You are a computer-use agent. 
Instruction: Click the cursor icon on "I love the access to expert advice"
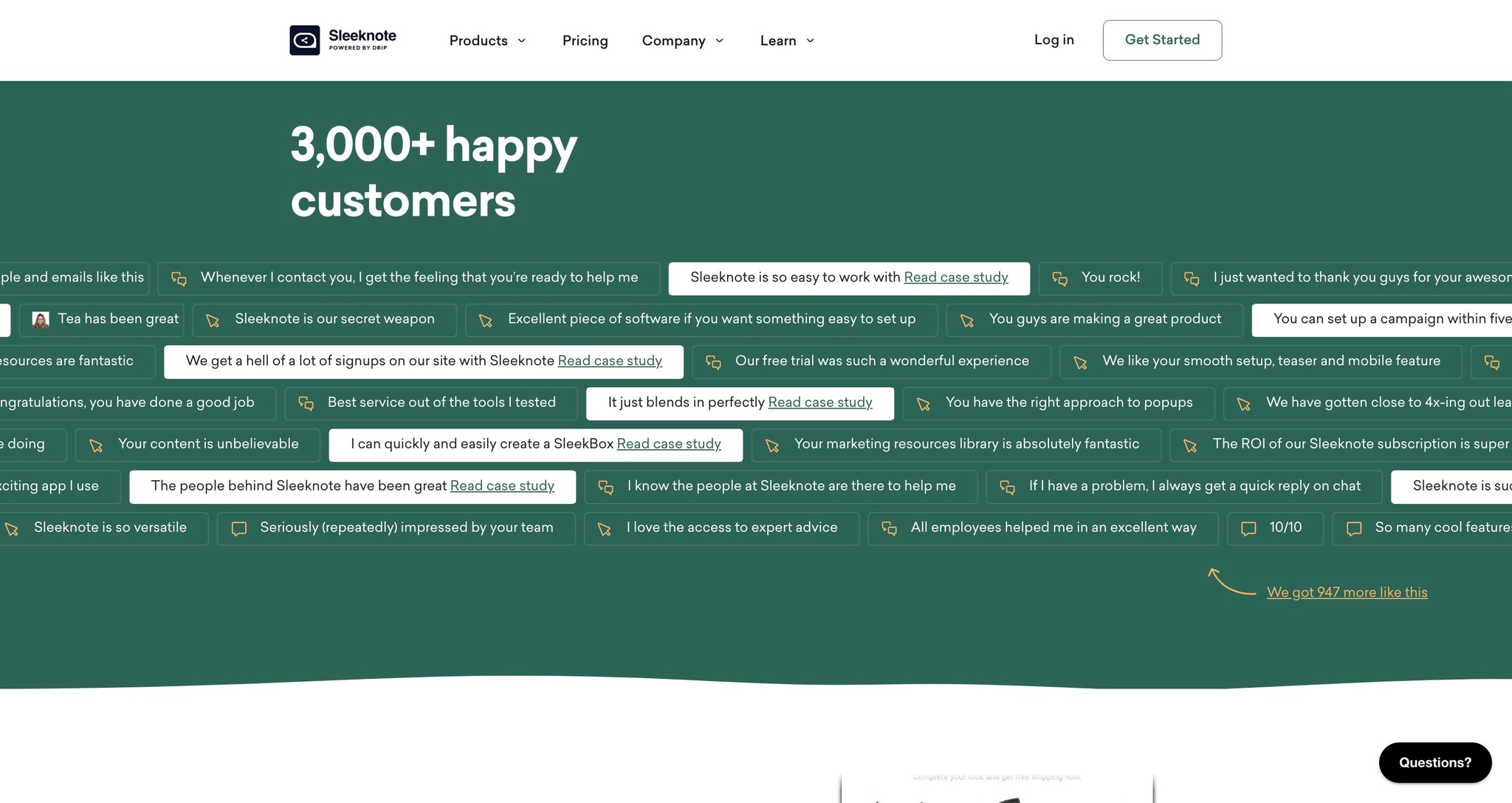[x=605, y=527]
